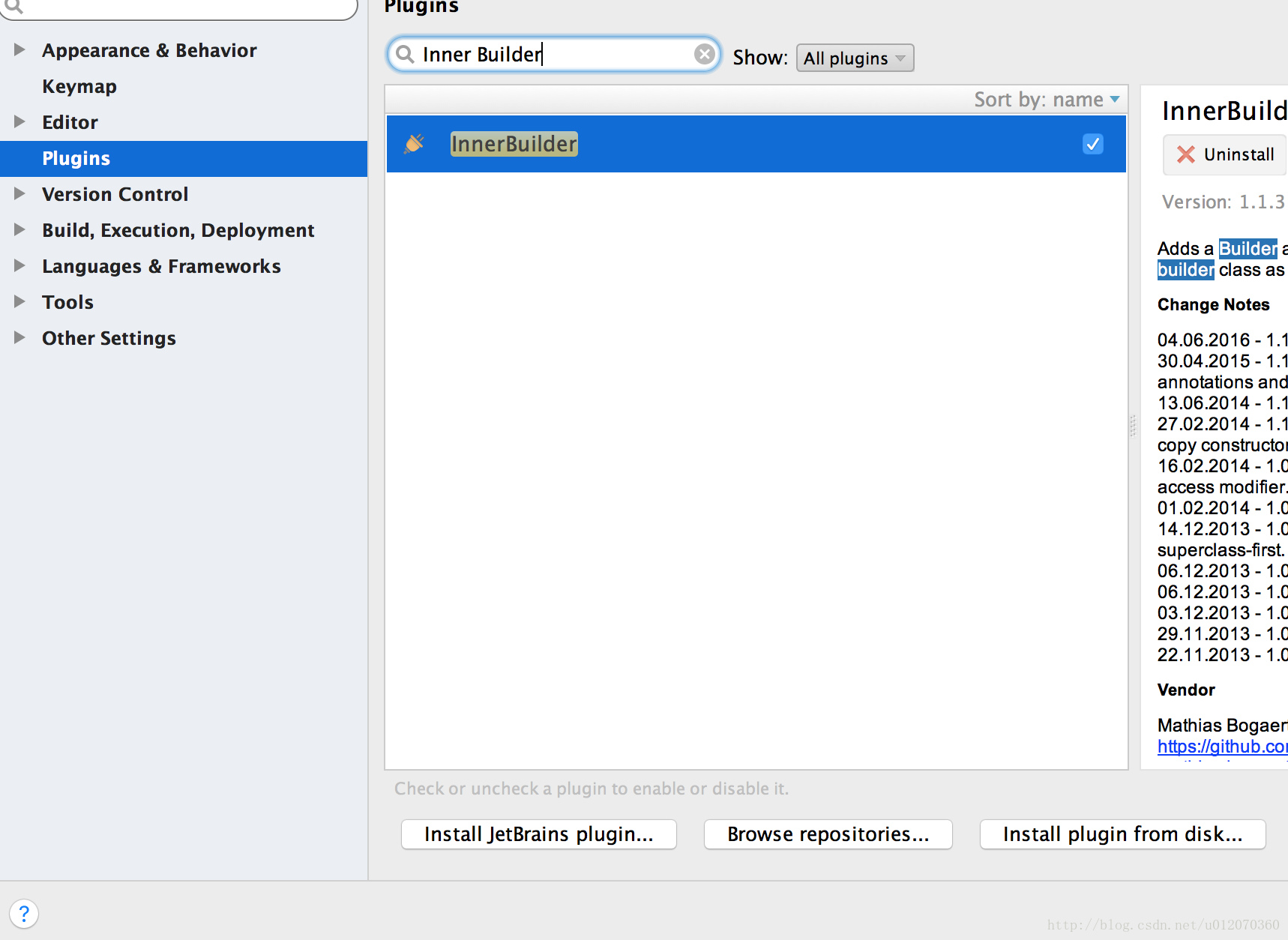Click the Vendor heading
The width and height of the screenshot is (1288, 940).
coord(1186,690)
